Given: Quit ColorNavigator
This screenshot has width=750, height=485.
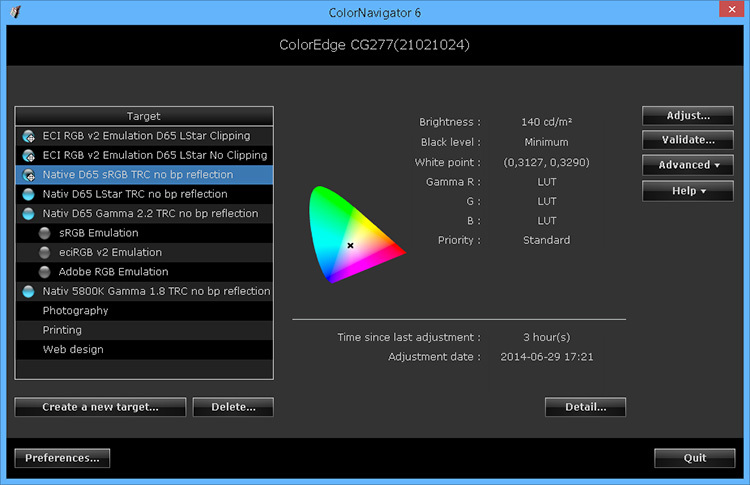Looking at the screenshot, I should [x=695, y=458].
